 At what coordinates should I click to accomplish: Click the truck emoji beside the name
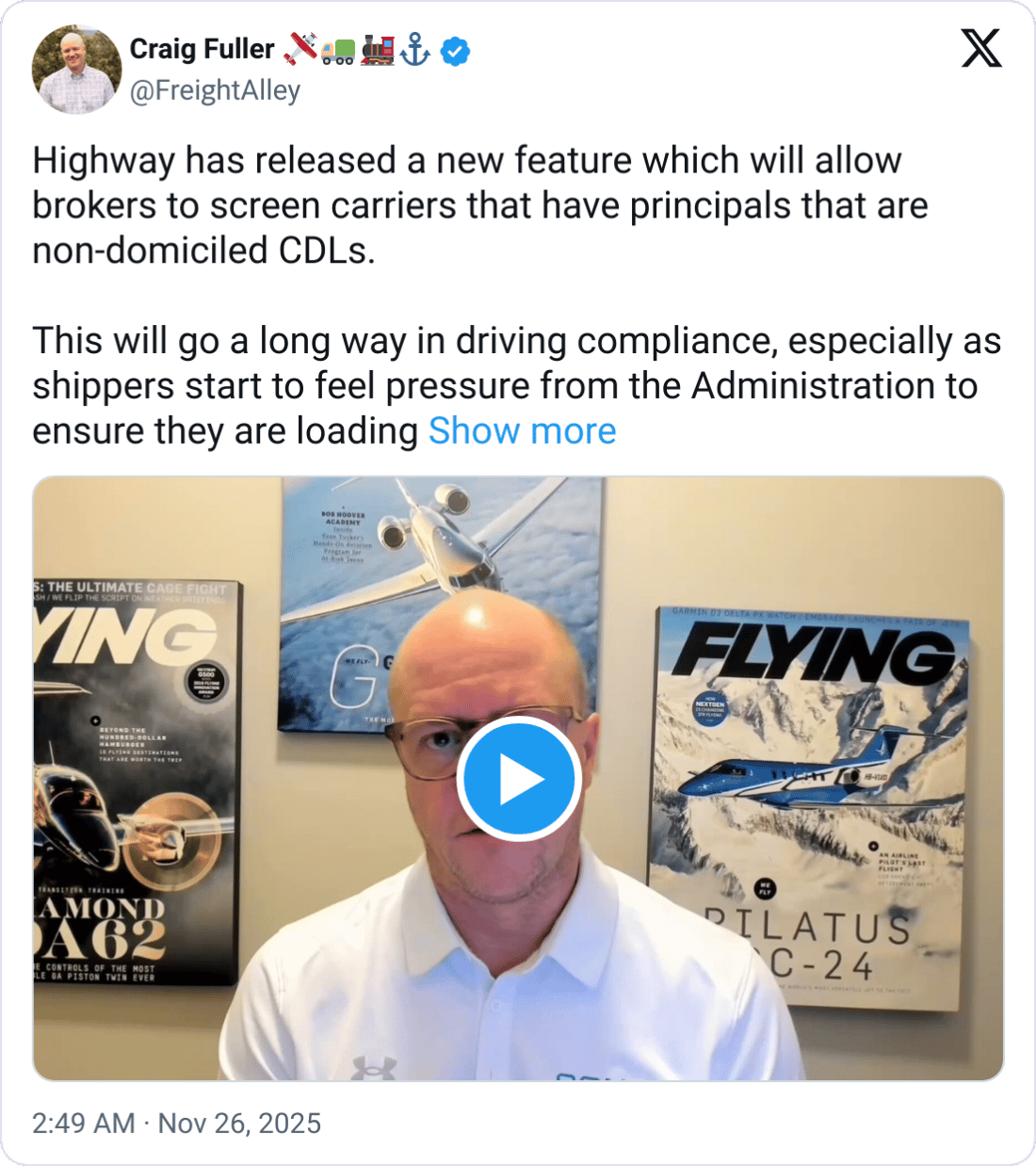tap(338, 51)
